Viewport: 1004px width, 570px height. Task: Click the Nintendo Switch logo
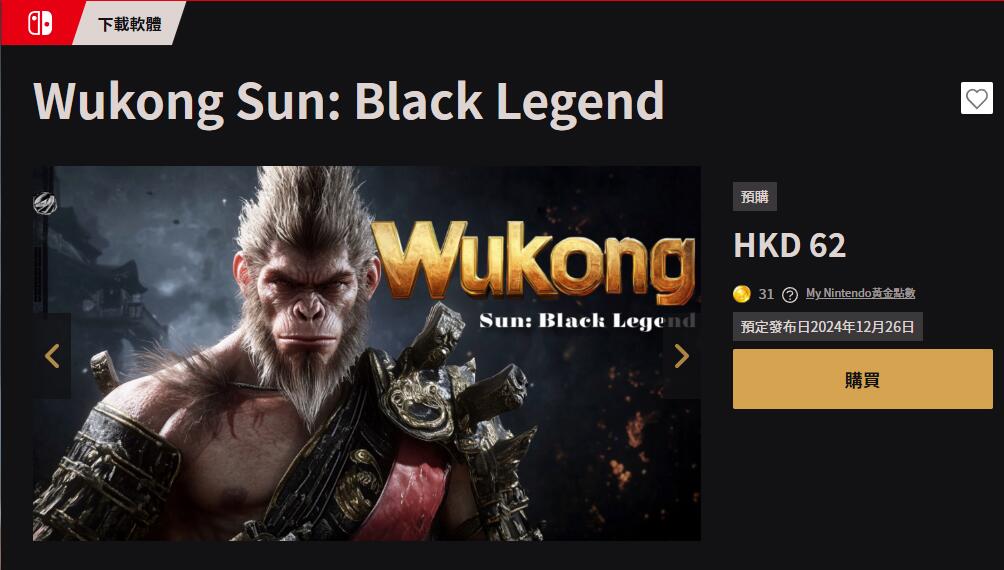[40, 23]
